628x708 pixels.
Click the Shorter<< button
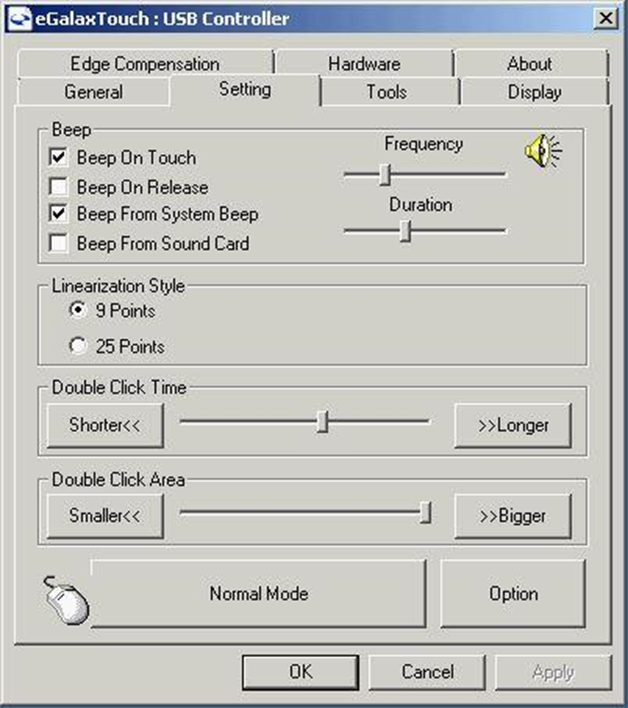click(x=105, y=425)
